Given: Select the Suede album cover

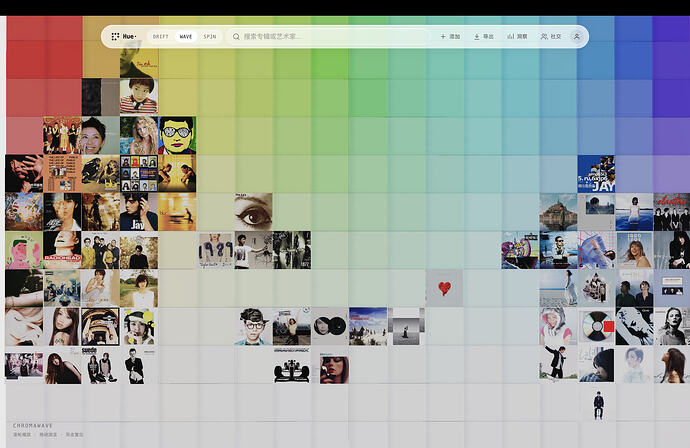Looking at the screenshot, I should click(x=100, y=365).
